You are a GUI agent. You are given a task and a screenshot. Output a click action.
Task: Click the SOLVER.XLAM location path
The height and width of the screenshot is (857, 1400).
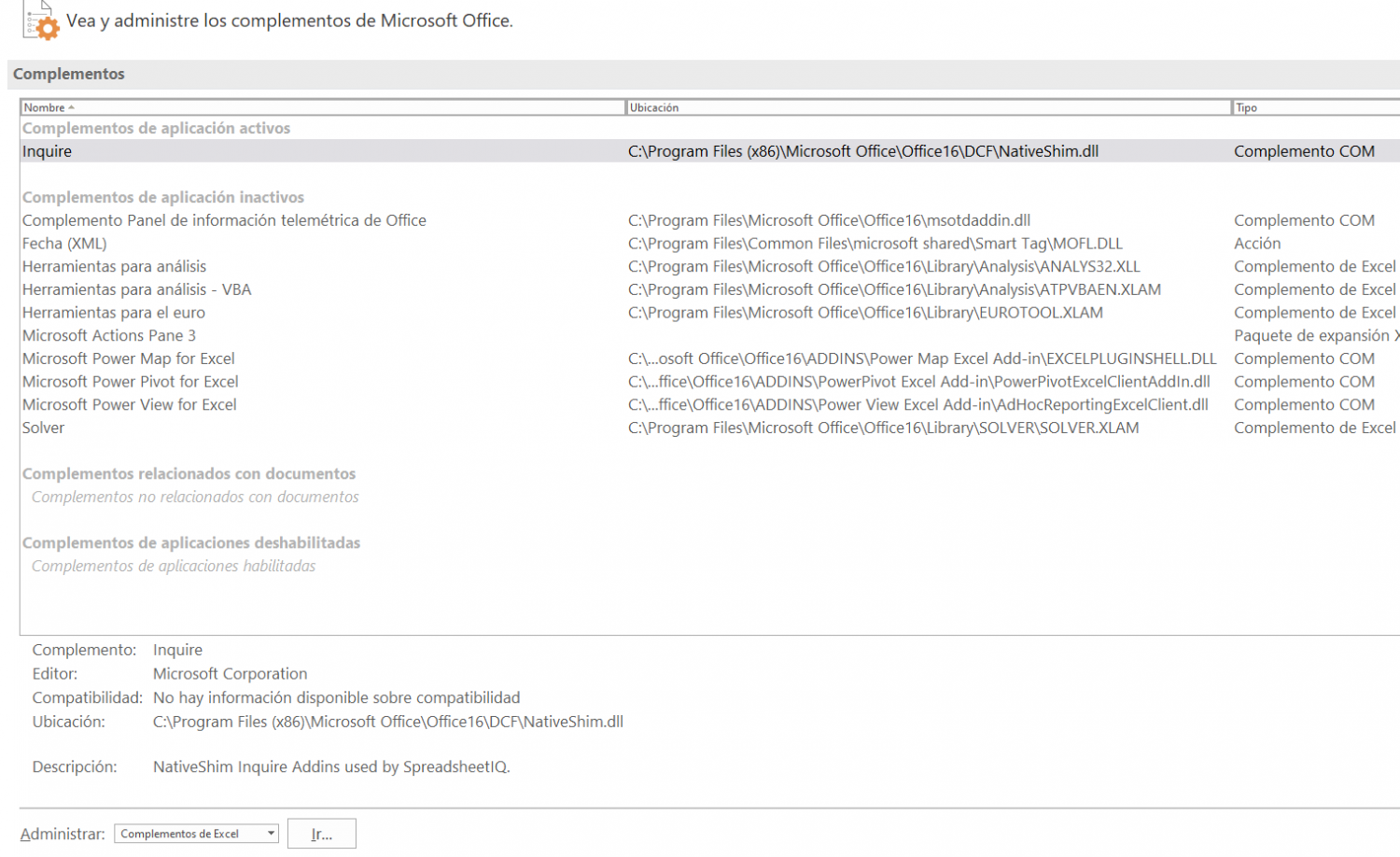click(x=883, y=428)
